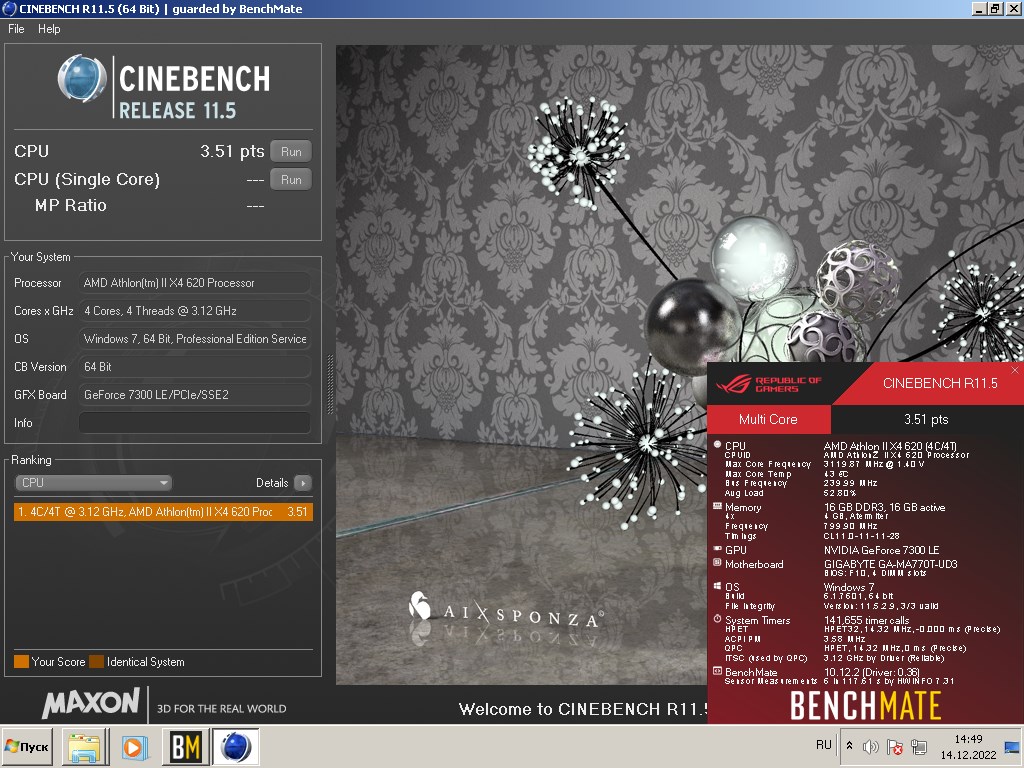The width and height of the screenshot is (1024, 768).
Task: Click the volume speaker tray icon
Action: (x=870, y=747)
